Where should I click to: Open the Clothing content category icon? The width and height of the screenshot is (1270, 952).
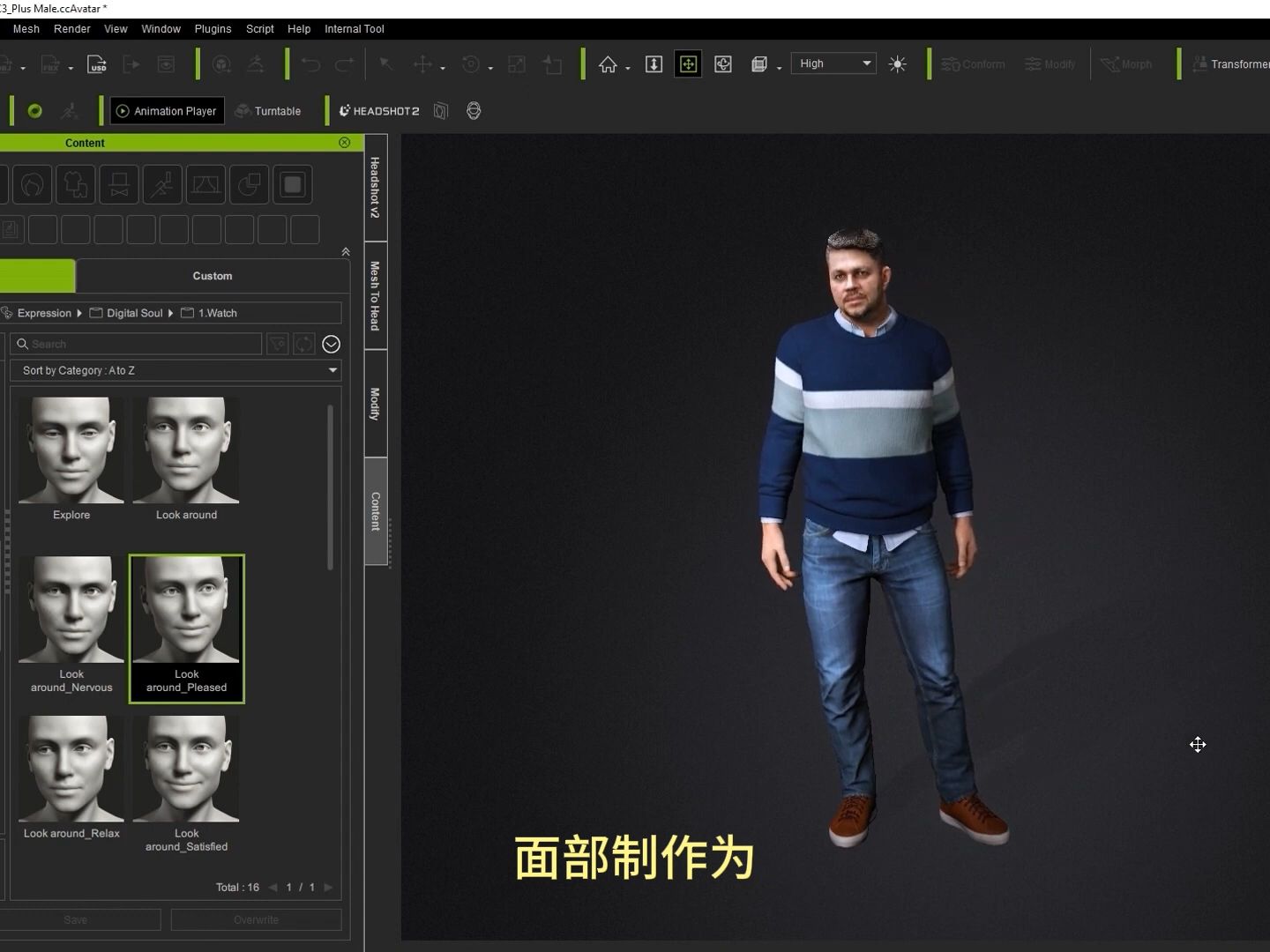tap(76, 185)
